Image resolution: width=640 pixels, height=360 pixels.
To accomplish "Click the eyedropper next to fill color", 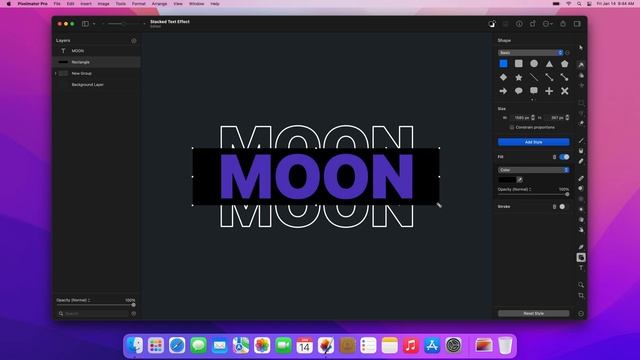I will click(x=520, y=180).
